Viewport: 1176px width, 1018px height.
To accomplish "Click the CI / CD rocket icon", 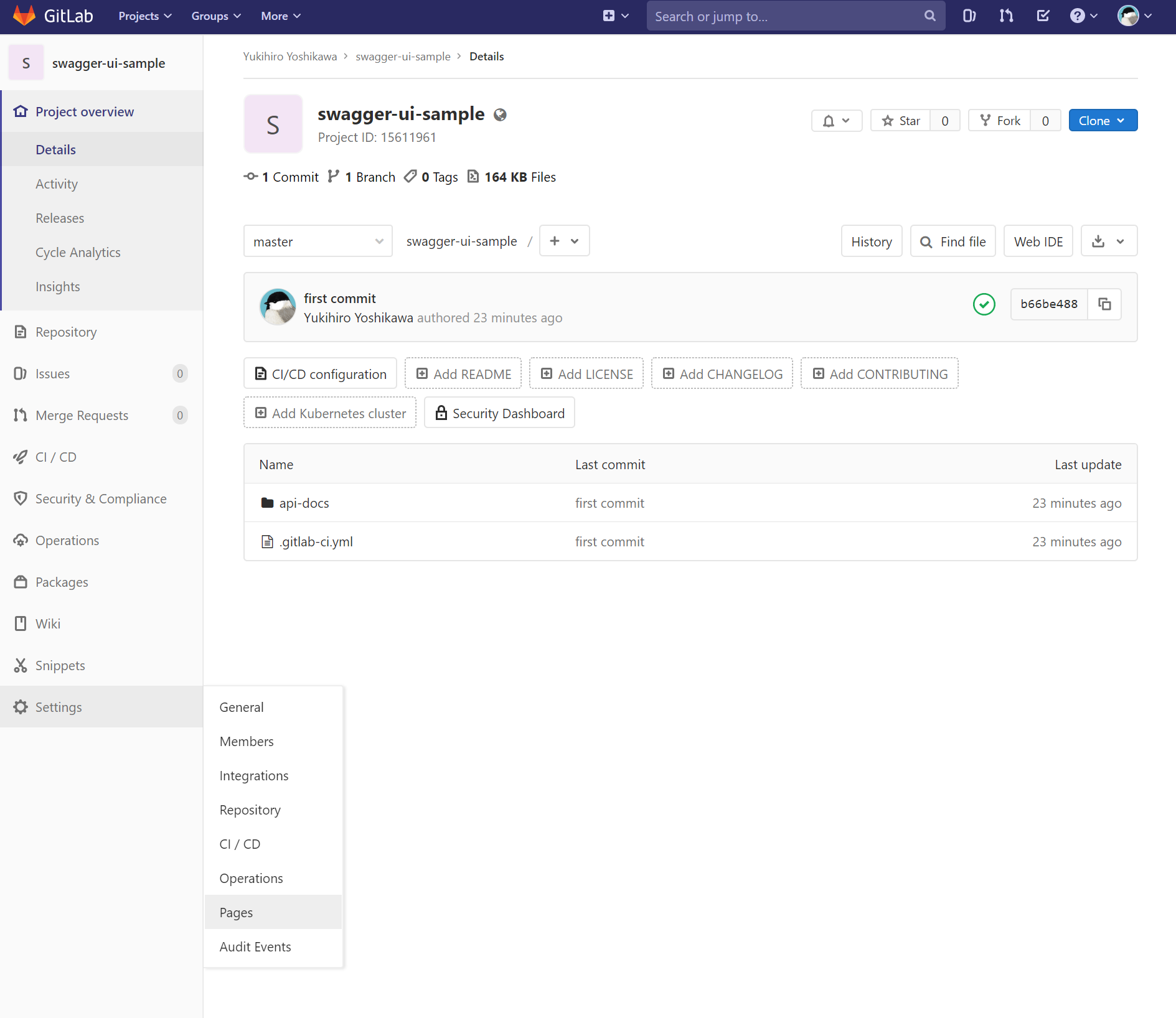I will [x=21, y=457].
